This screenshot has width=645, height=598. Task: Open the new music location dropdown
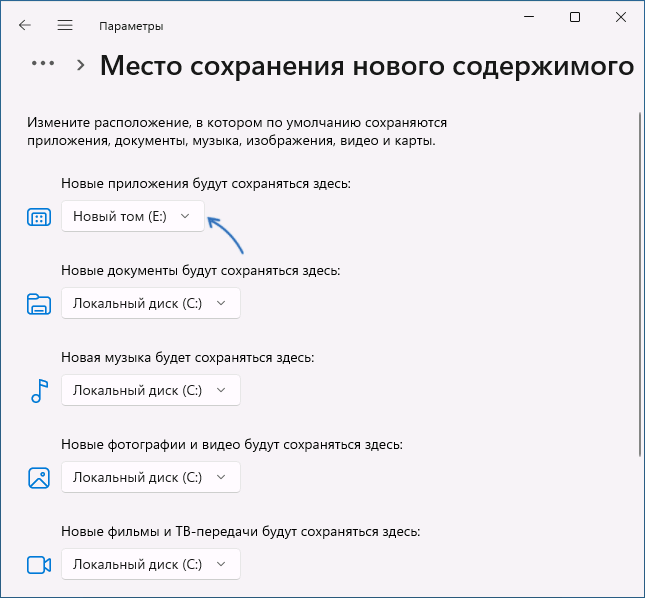click(151, 390)
